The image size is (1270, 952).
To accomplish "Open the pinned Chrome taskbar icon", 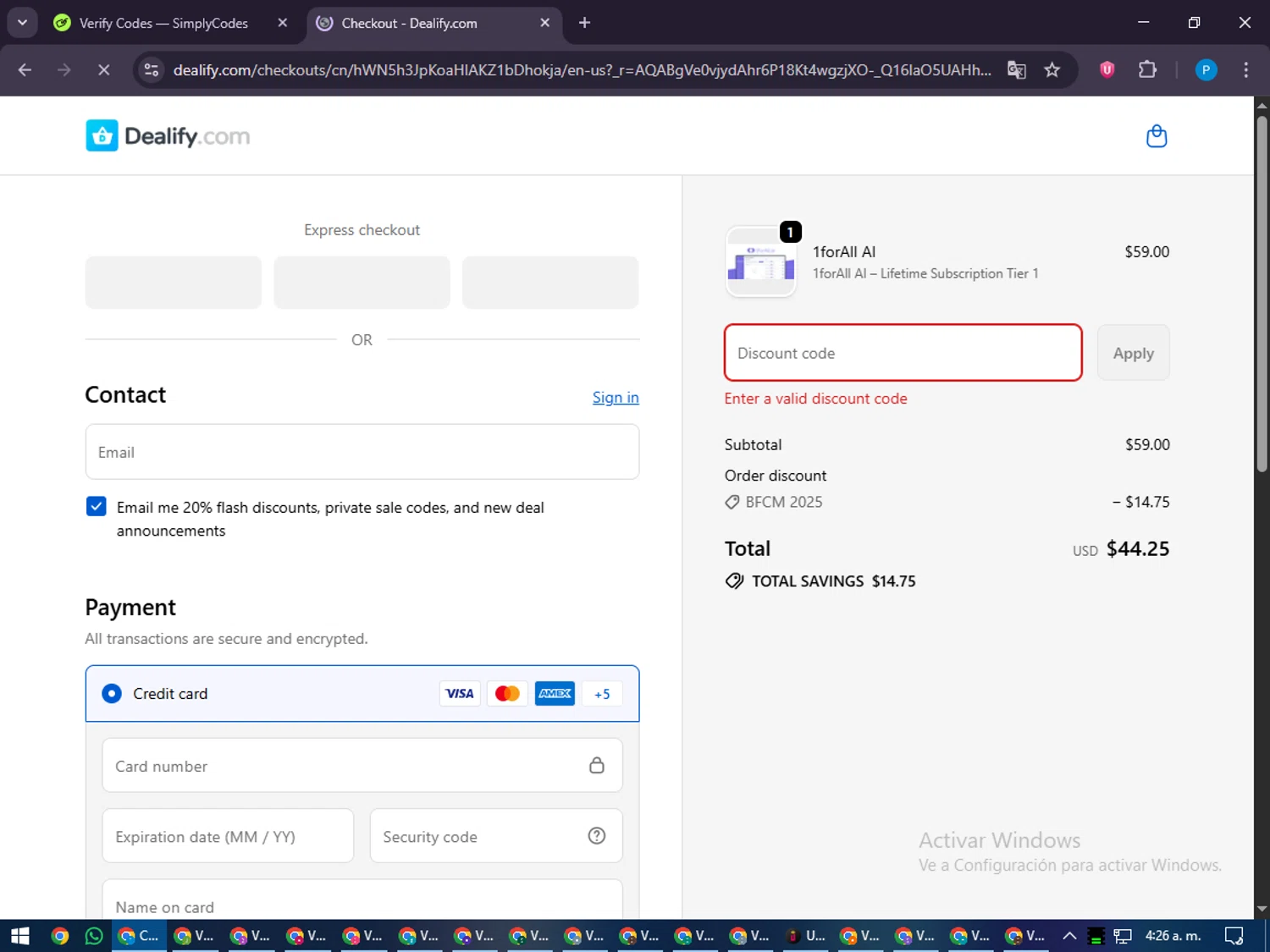I will (59, 936).
